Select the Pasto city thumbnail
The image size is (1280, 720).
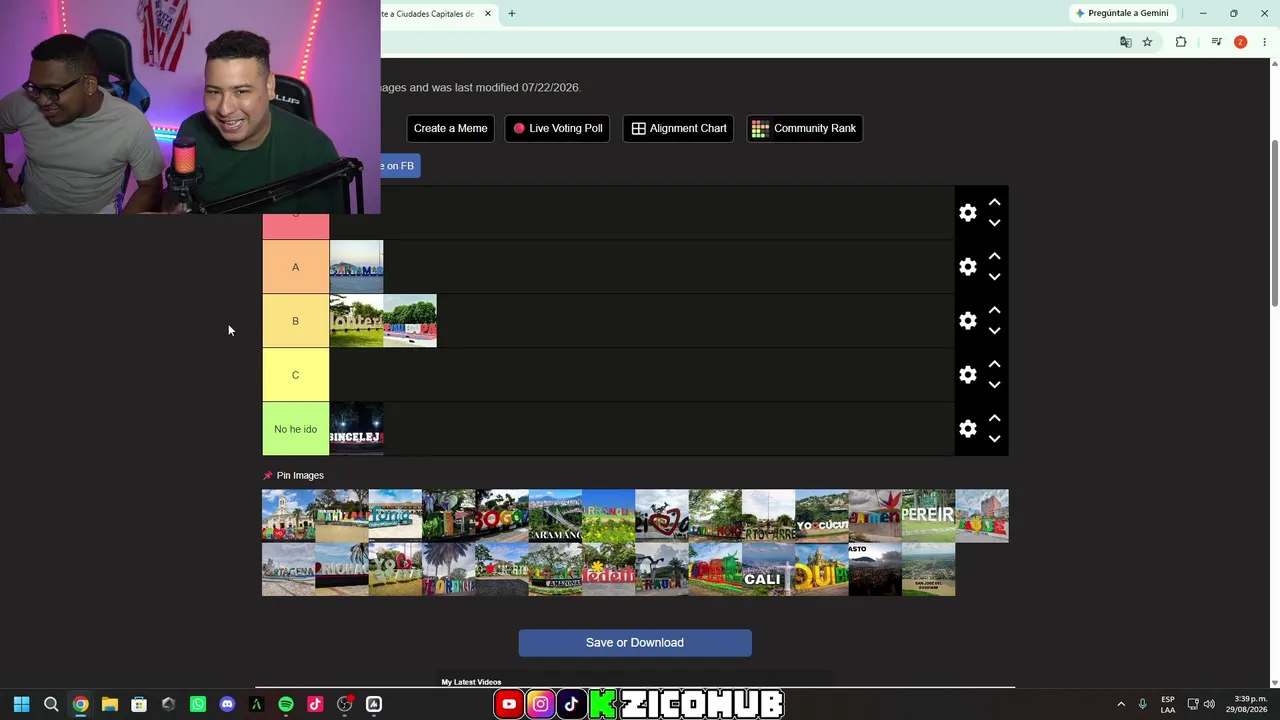[x=876, y=570]
